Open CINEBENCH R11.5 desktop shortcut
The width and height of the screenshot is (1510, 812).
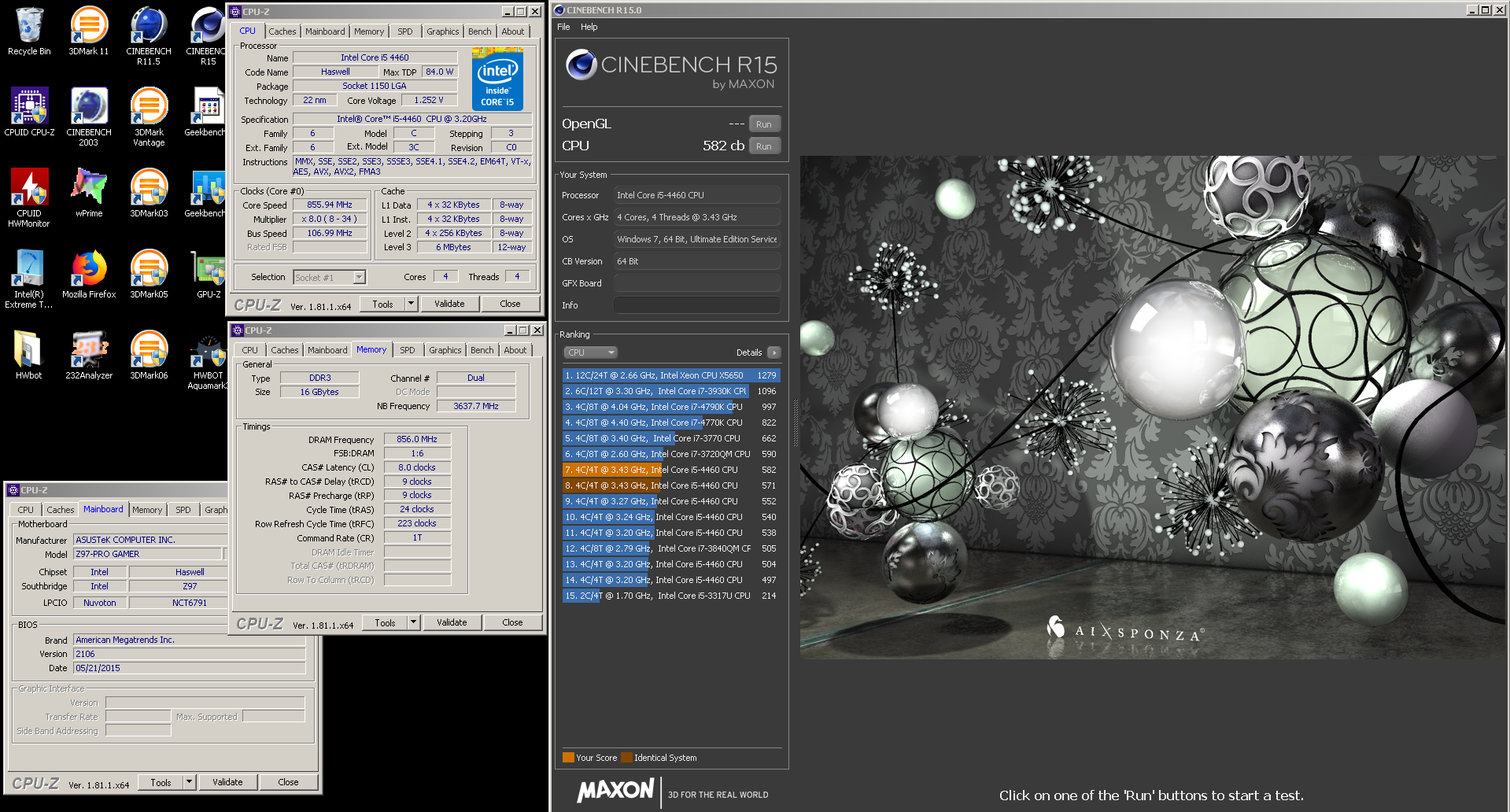[149, 35]
